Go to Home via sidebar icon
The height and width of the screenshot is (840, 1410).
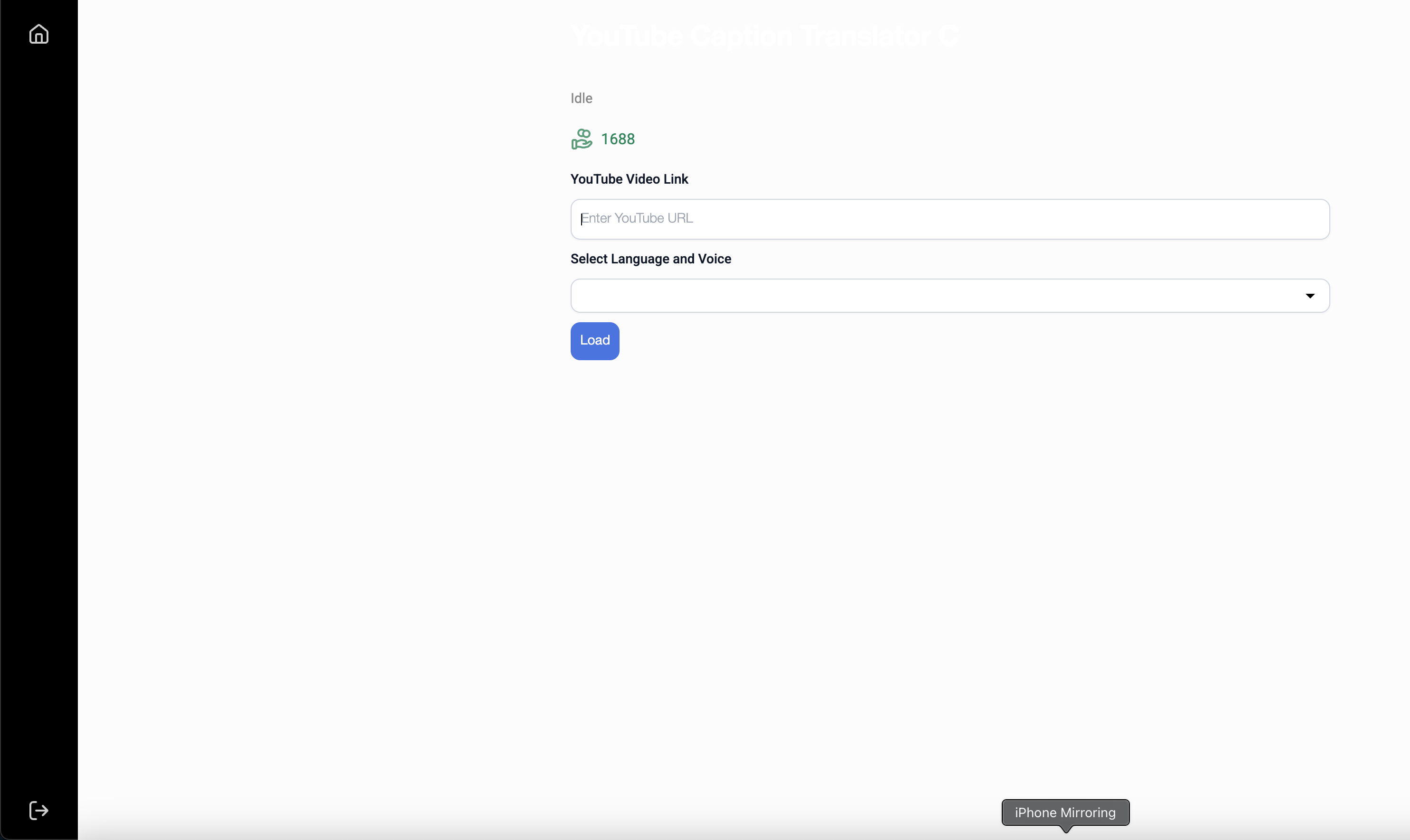tap(38, 35)
